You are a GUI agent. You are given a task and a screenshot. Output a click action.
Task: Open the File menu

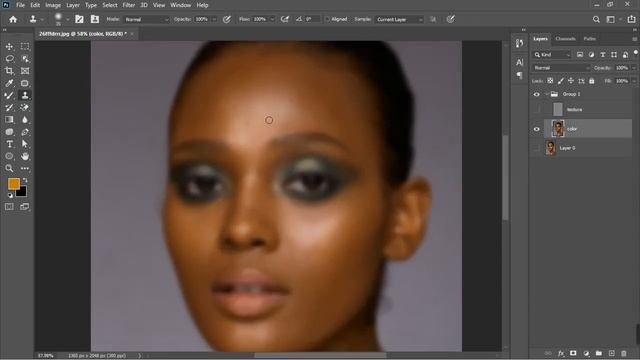click(20, 5)
